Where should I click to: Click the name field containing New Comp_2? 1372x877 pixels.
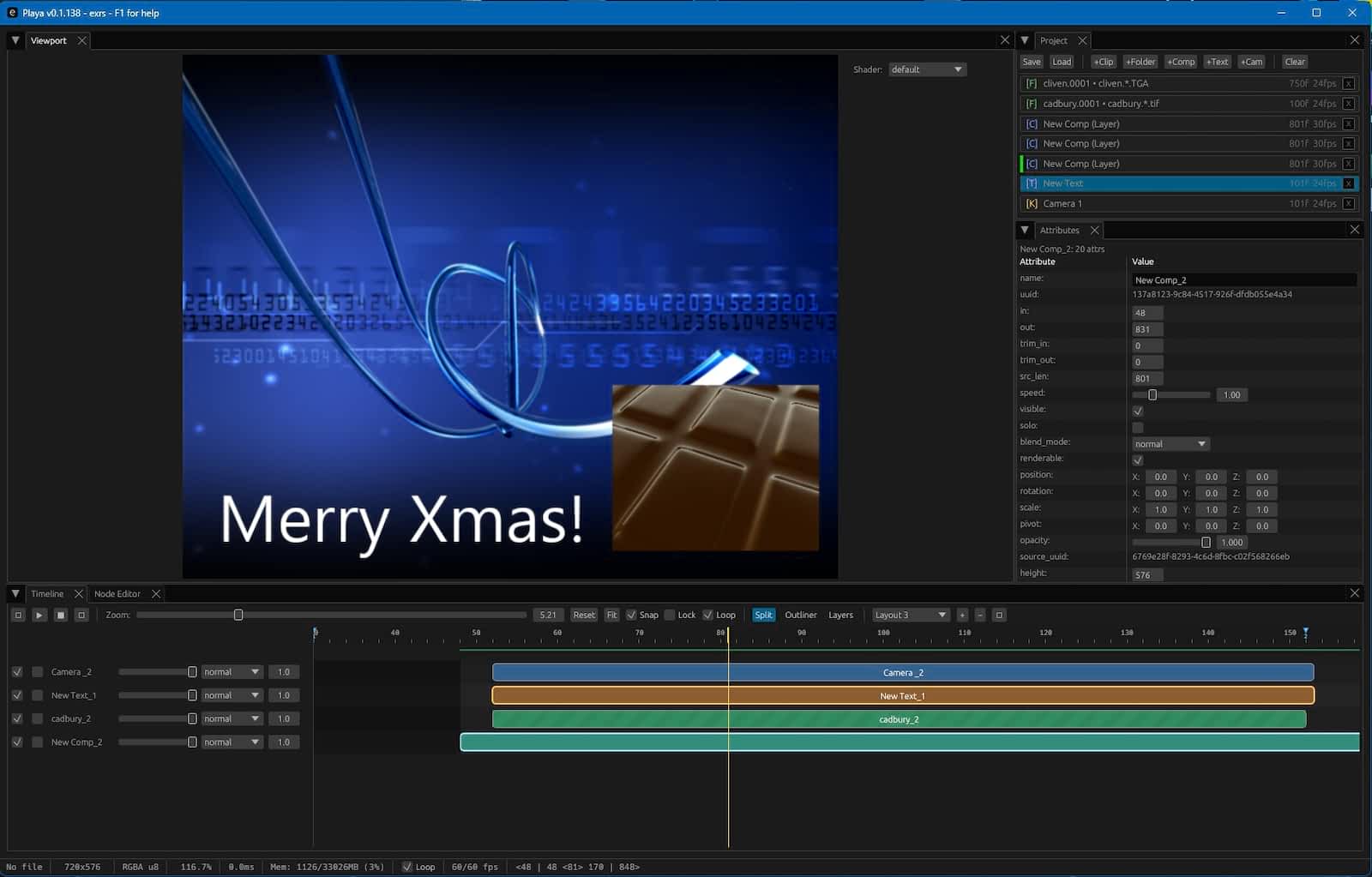click(x=1244, y=280)
